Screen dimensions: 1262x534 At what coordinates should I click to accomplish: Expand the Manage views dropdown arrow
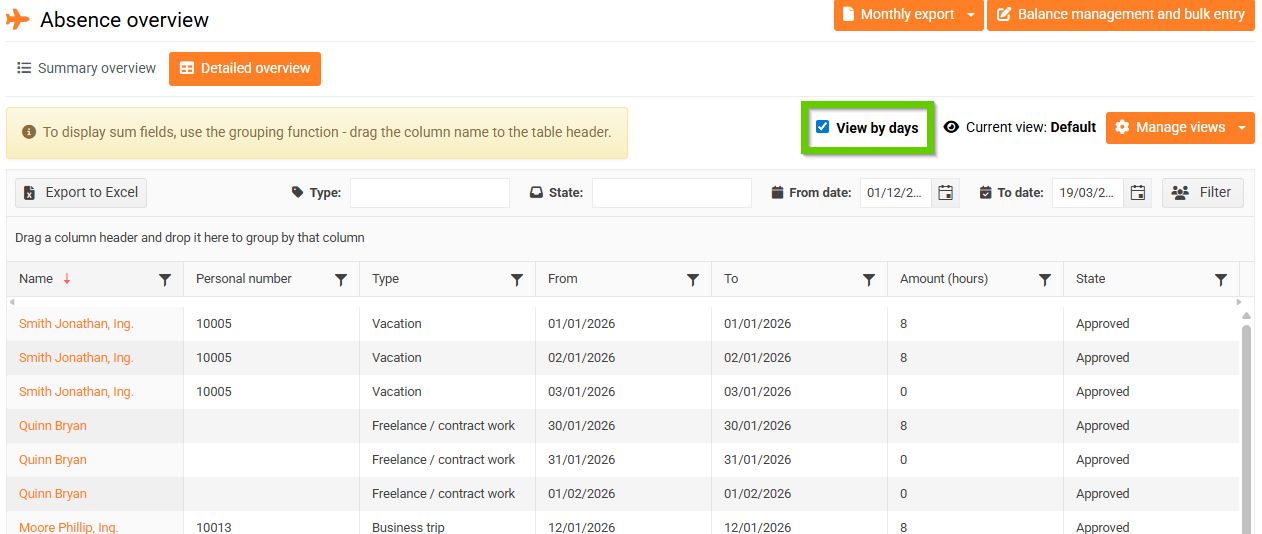pyautogui.click(x=1242, y=128)
